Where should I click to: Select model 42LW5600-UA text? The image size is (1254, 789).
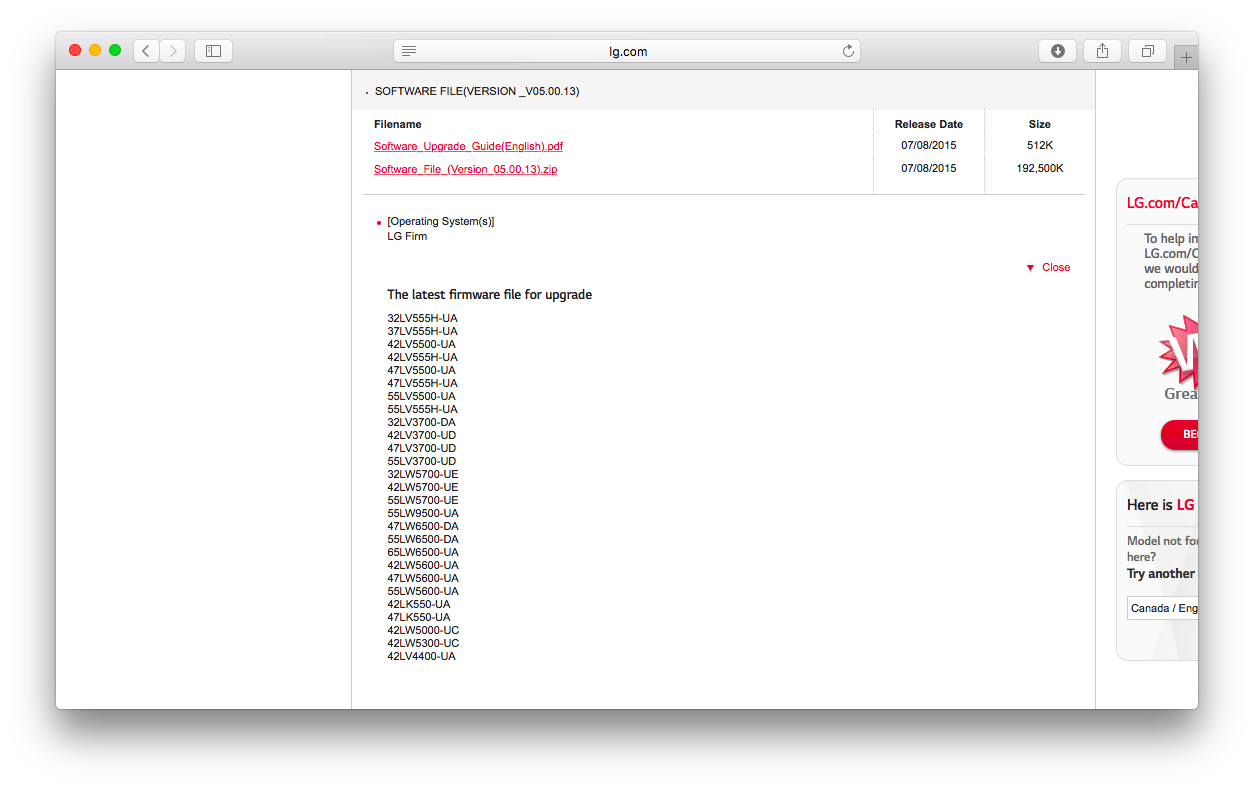pyautogui.click(x=423, y=565)
